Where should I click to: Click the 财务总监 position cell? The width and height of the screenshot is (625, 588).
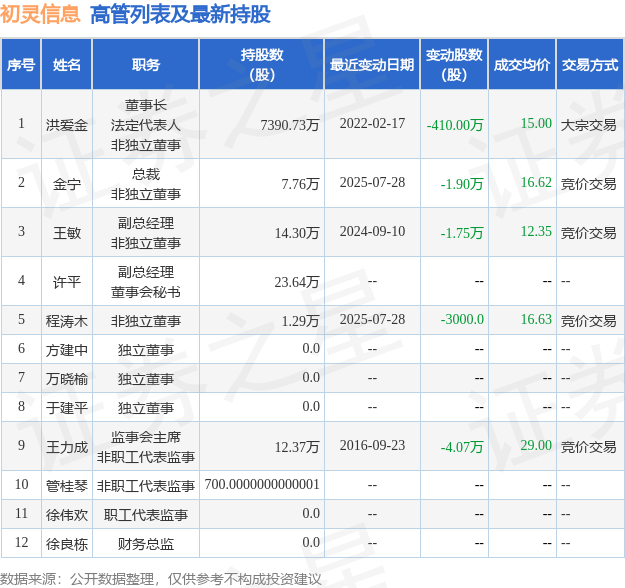click(146, 544)
